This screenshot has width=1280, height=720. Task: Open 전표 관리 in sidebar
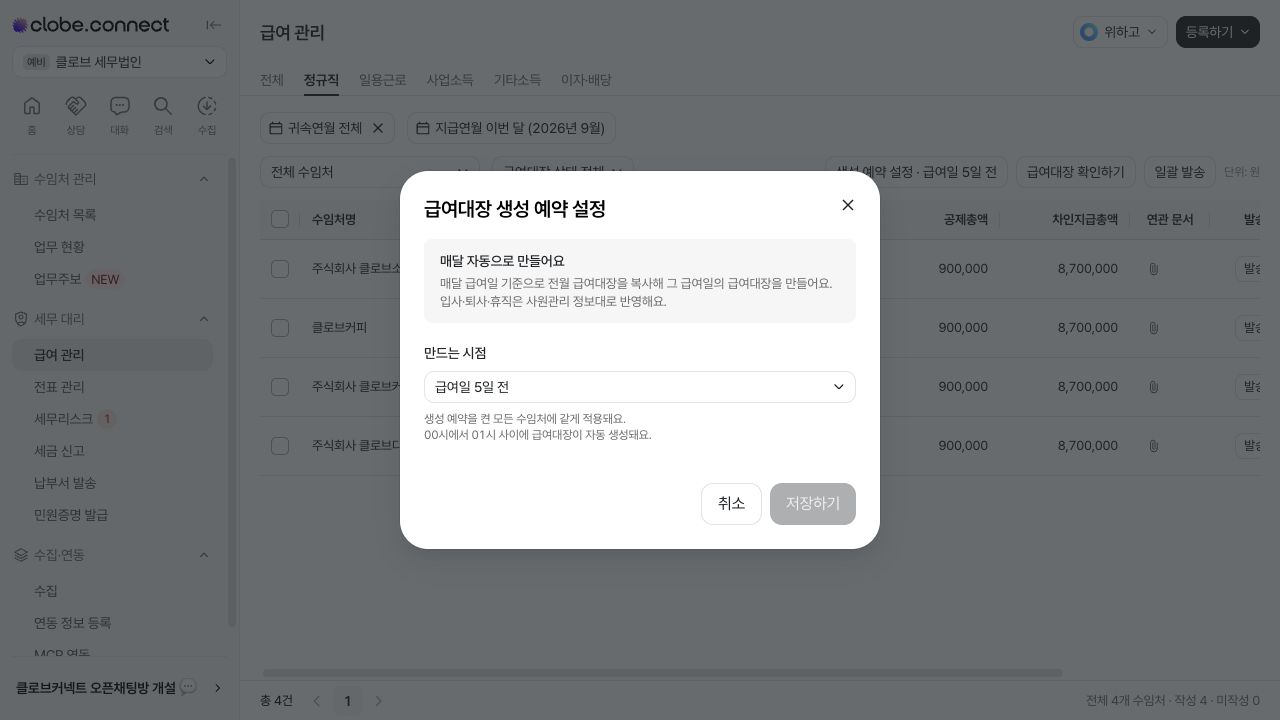click(x=112, y=387)
